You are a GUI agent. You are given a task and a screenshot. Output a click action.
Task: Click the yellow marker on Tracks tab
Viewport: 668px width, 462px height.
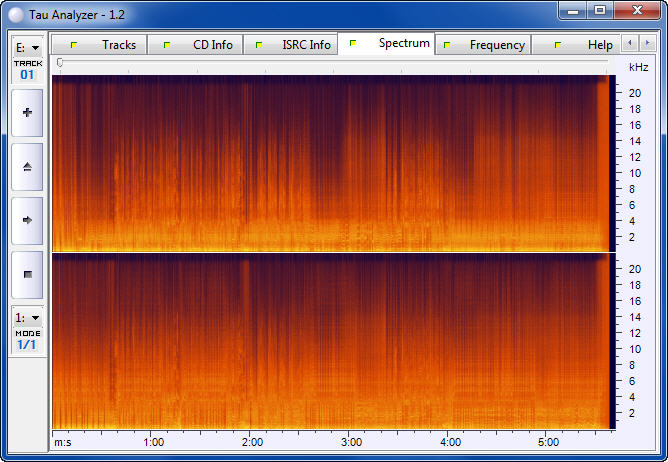[73, 45]
